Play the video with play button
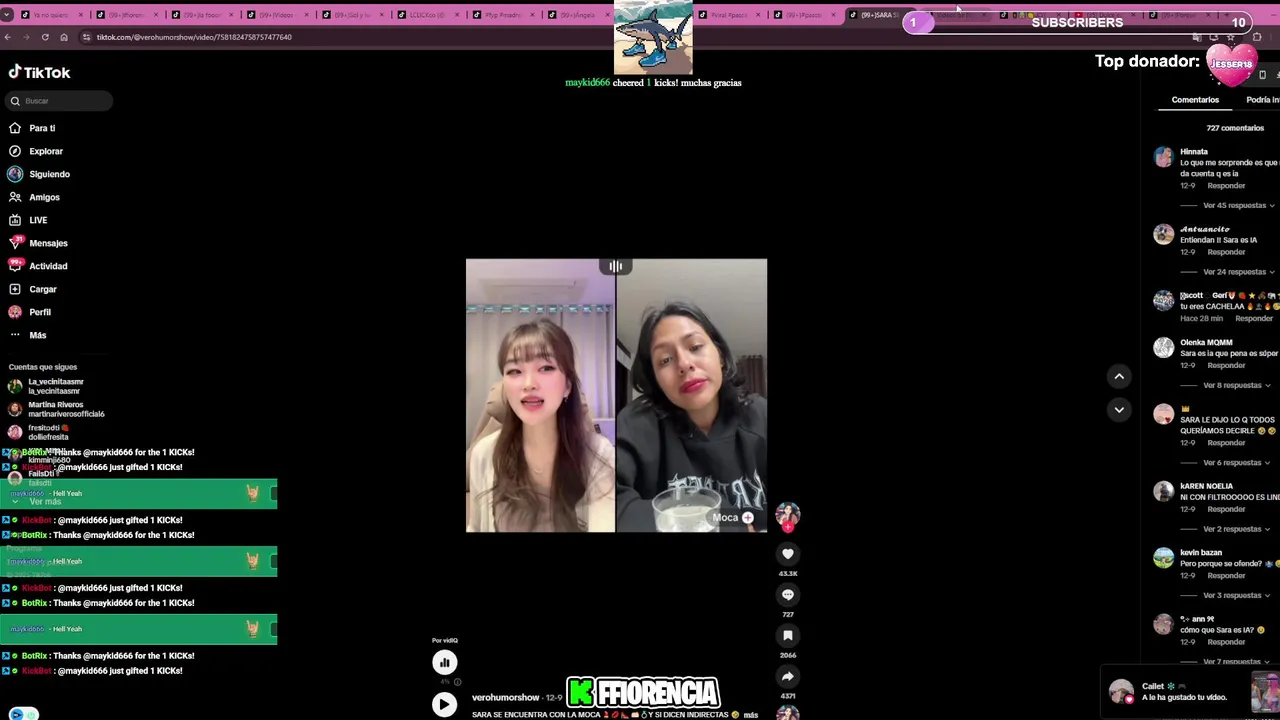Image resolution: width=1280 pixels, height=720 pixels. click(444, 705)
